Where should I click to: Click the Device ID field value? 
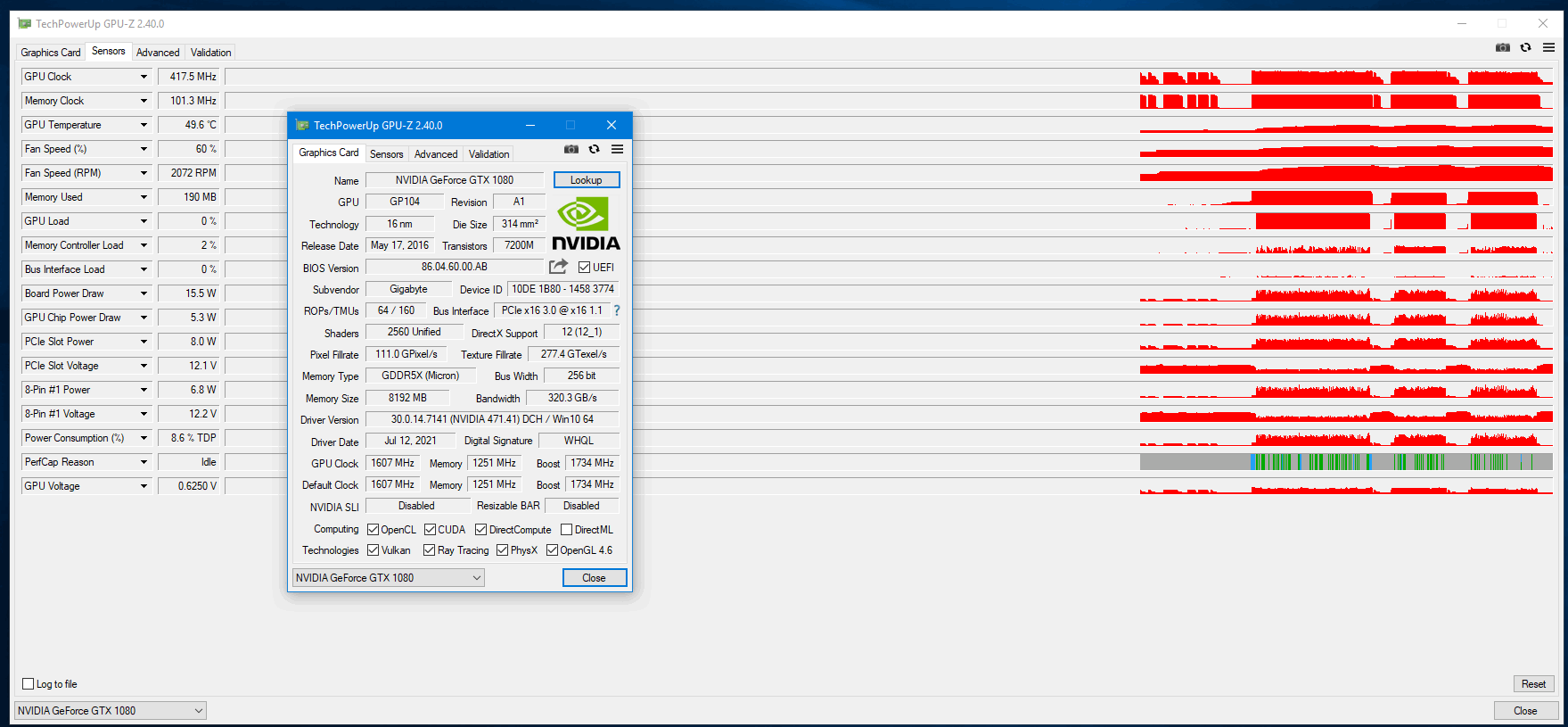pos(562,289)
